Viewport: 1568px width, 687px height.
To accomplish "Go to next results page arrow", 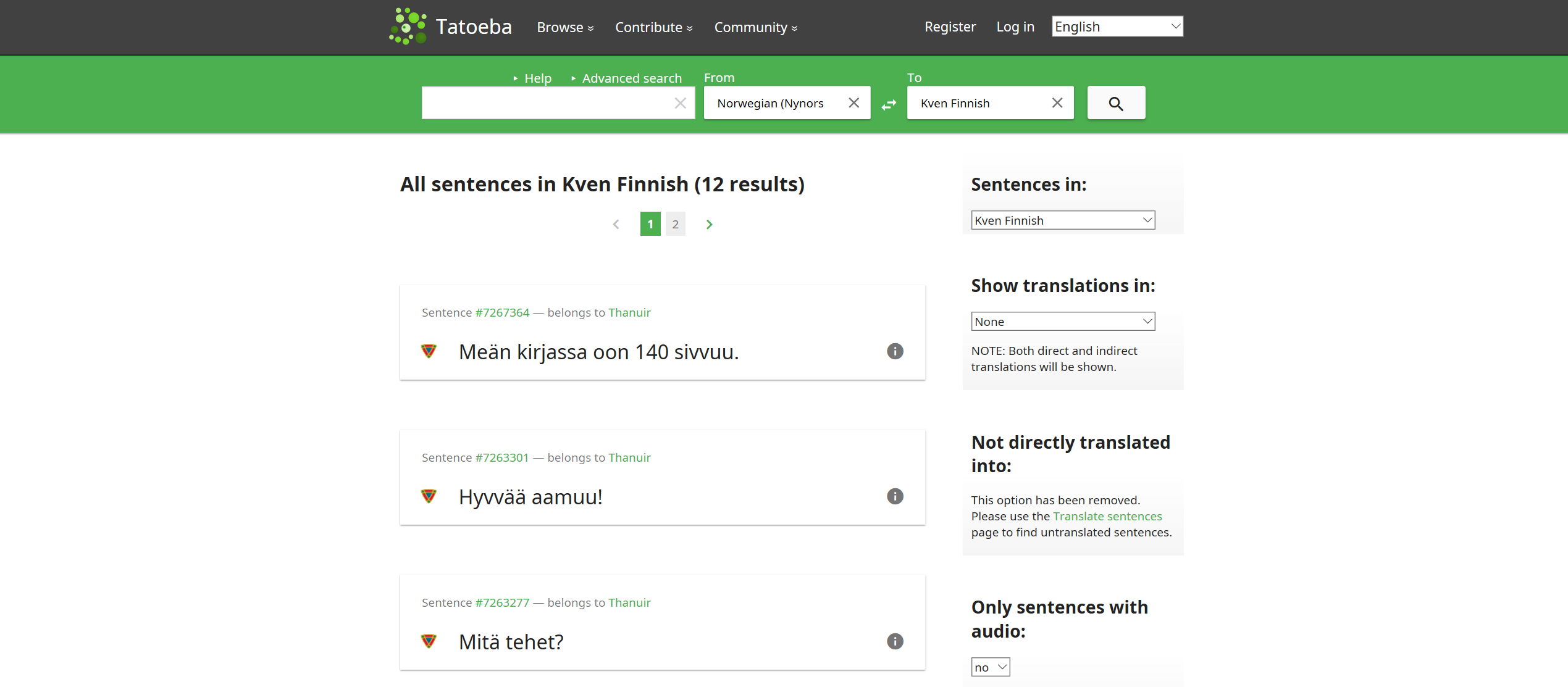I will [709, 224].
